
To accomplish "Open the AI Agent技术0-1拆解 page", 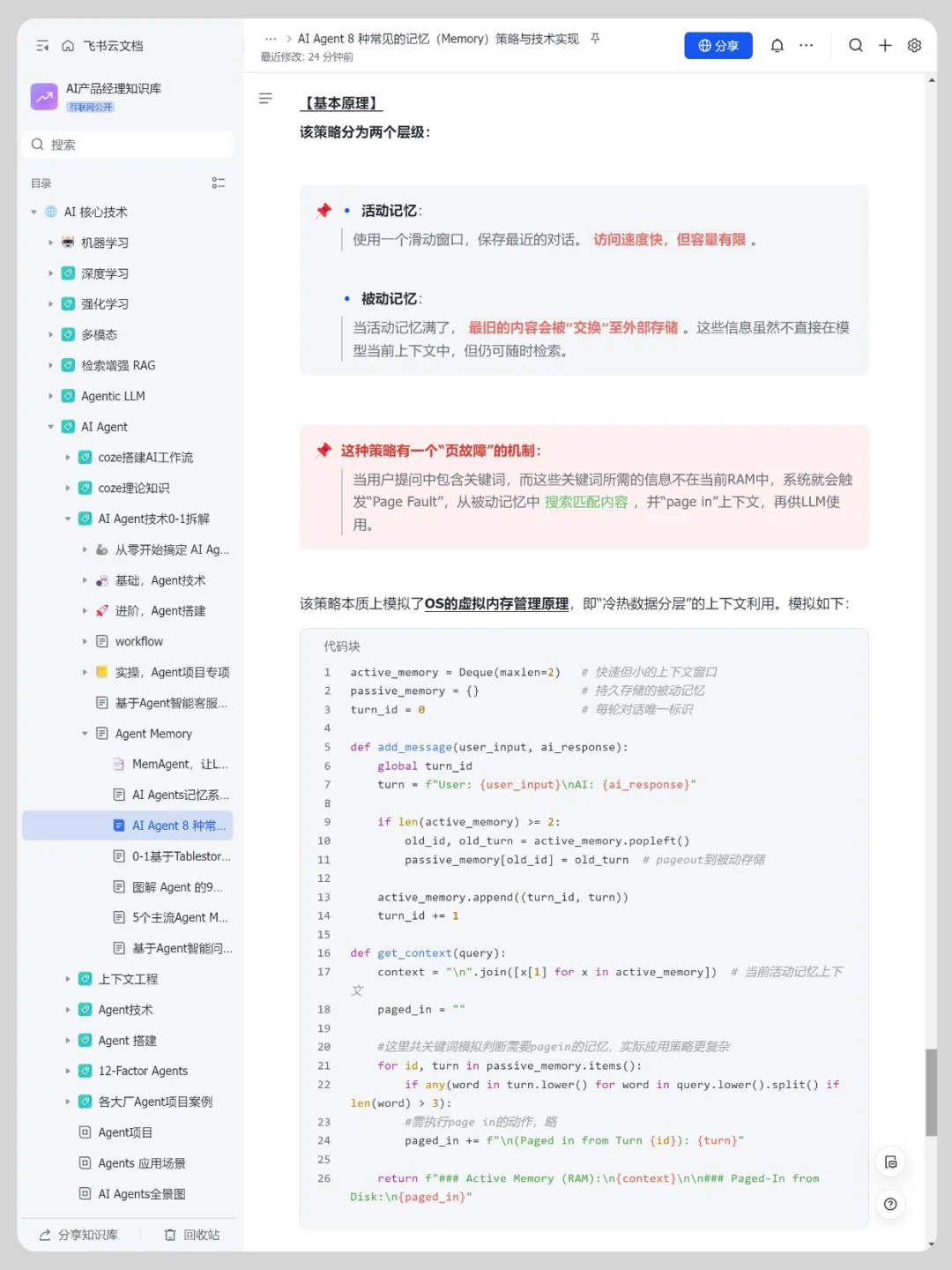I will click(153, 519).
